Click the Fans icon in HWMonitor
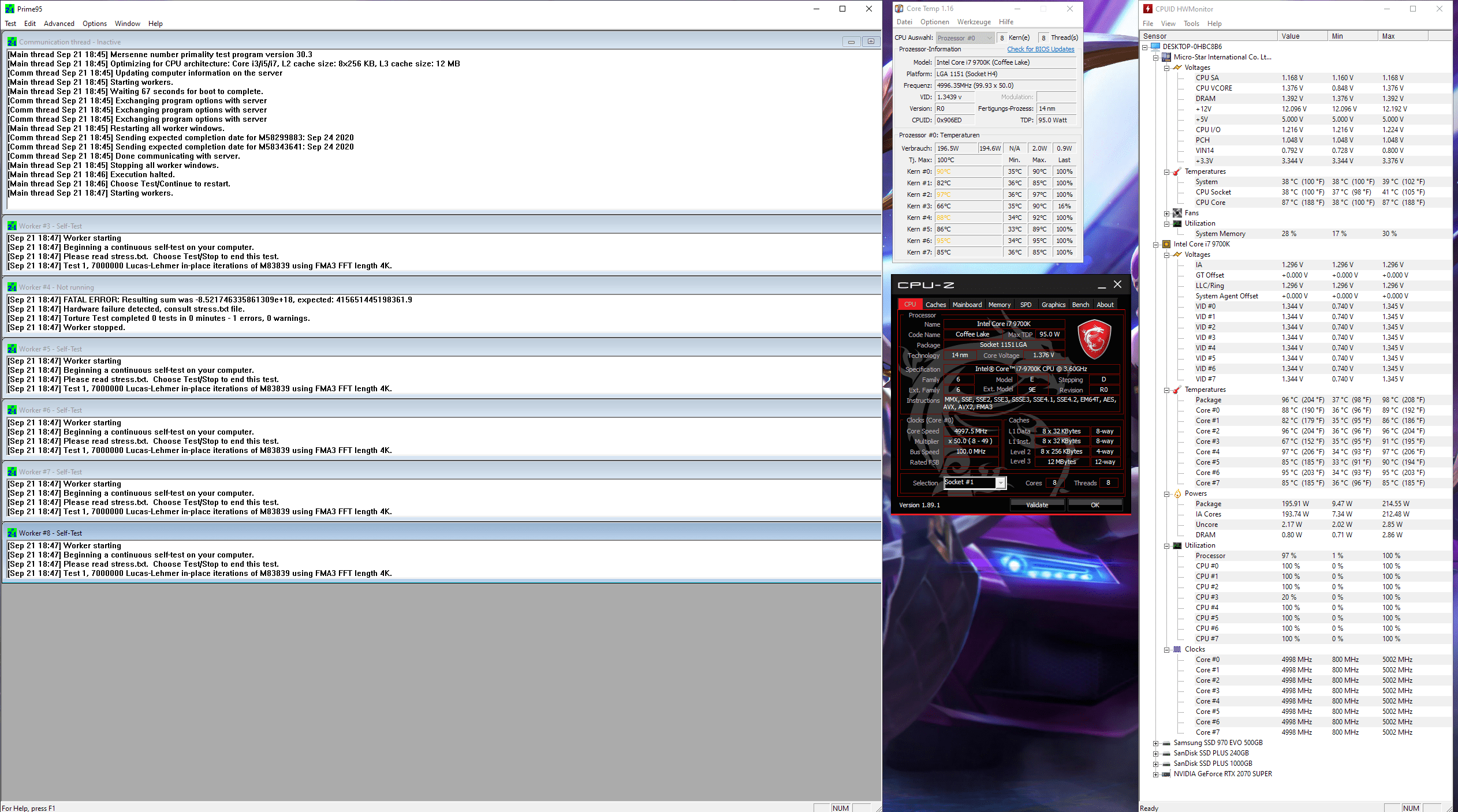The width and height of the screenshot is (1458, 812). click(1177, 213)
